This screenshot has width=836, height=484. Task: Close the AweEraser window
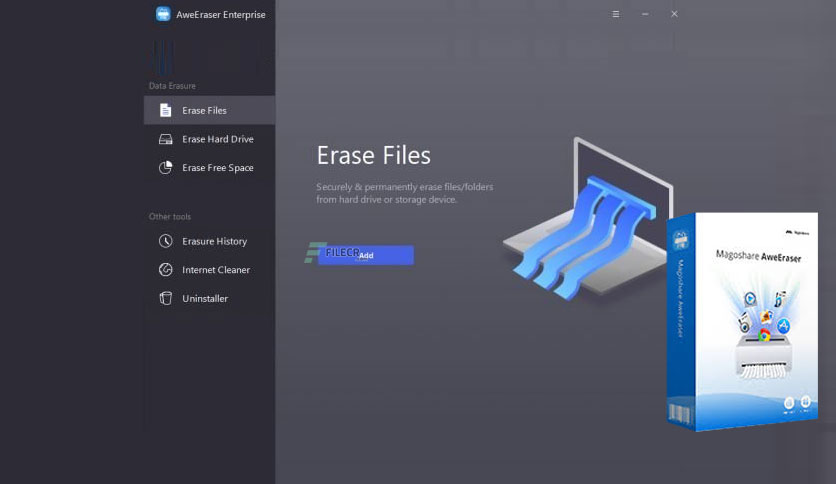click(x=674, y=14)
